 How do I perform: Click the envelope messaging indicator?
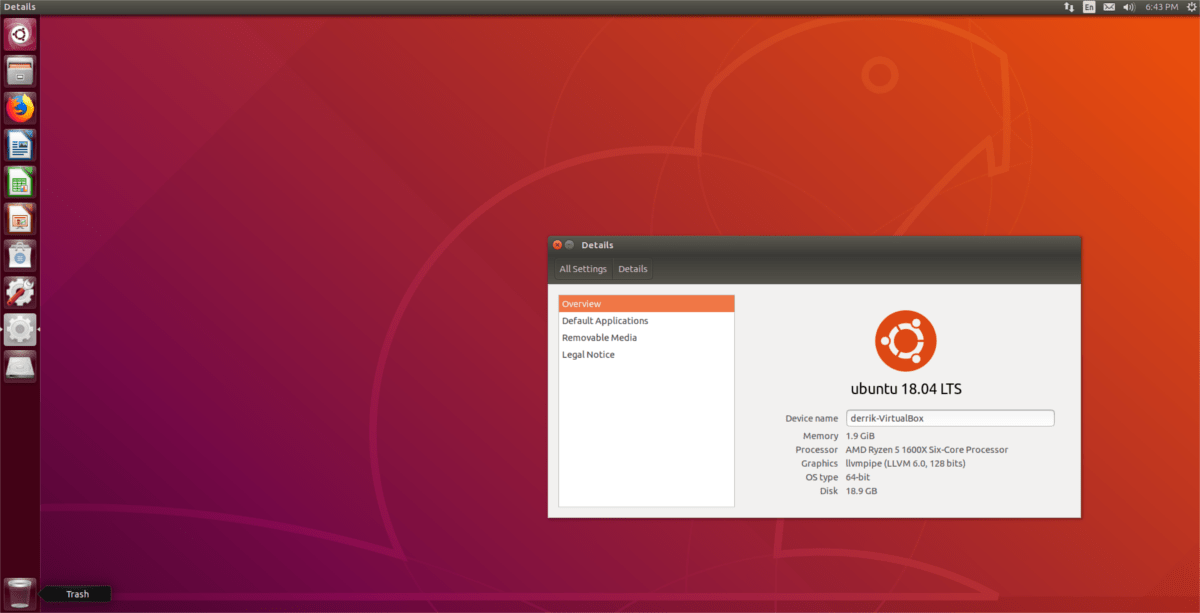tap(1109, 7)
